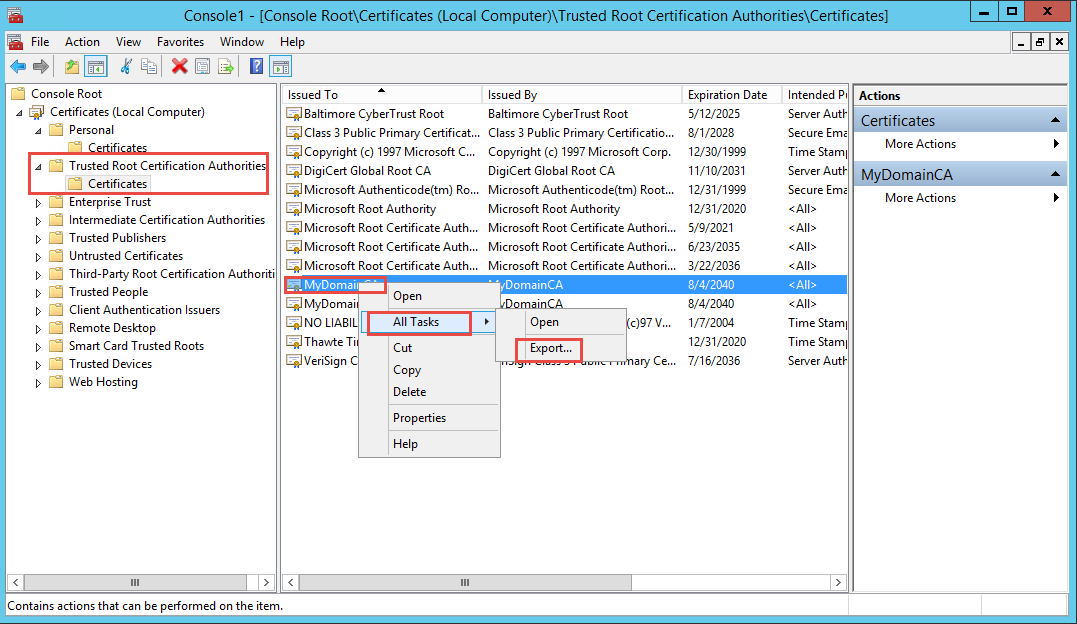Select the Baltimore CyberTrust Root certificate row
The width and height of the screenshot is (1077, 624).
click(565, 114)
